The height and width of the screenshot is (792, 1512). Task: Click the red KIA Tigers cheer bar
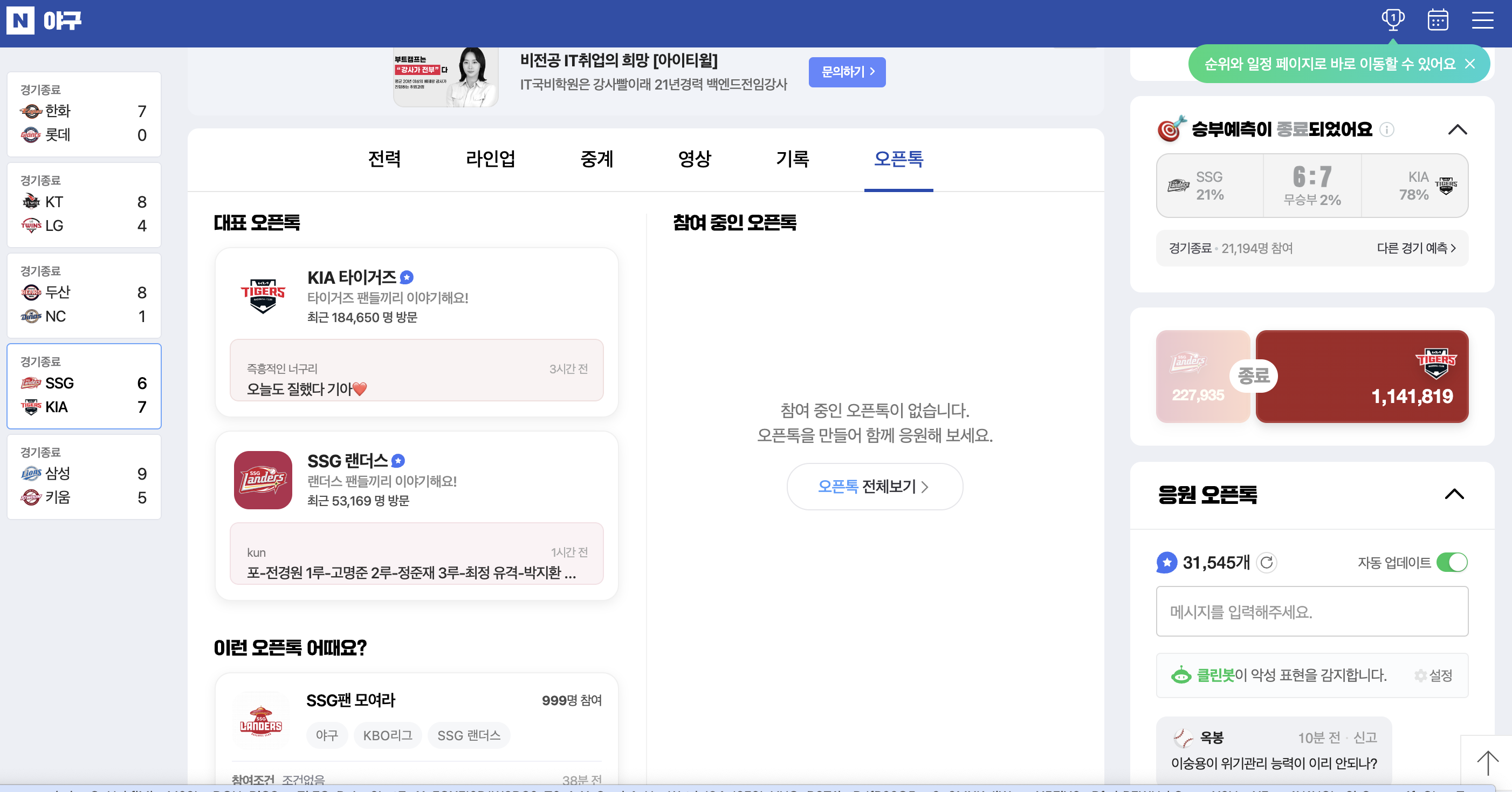[1362, 377]
